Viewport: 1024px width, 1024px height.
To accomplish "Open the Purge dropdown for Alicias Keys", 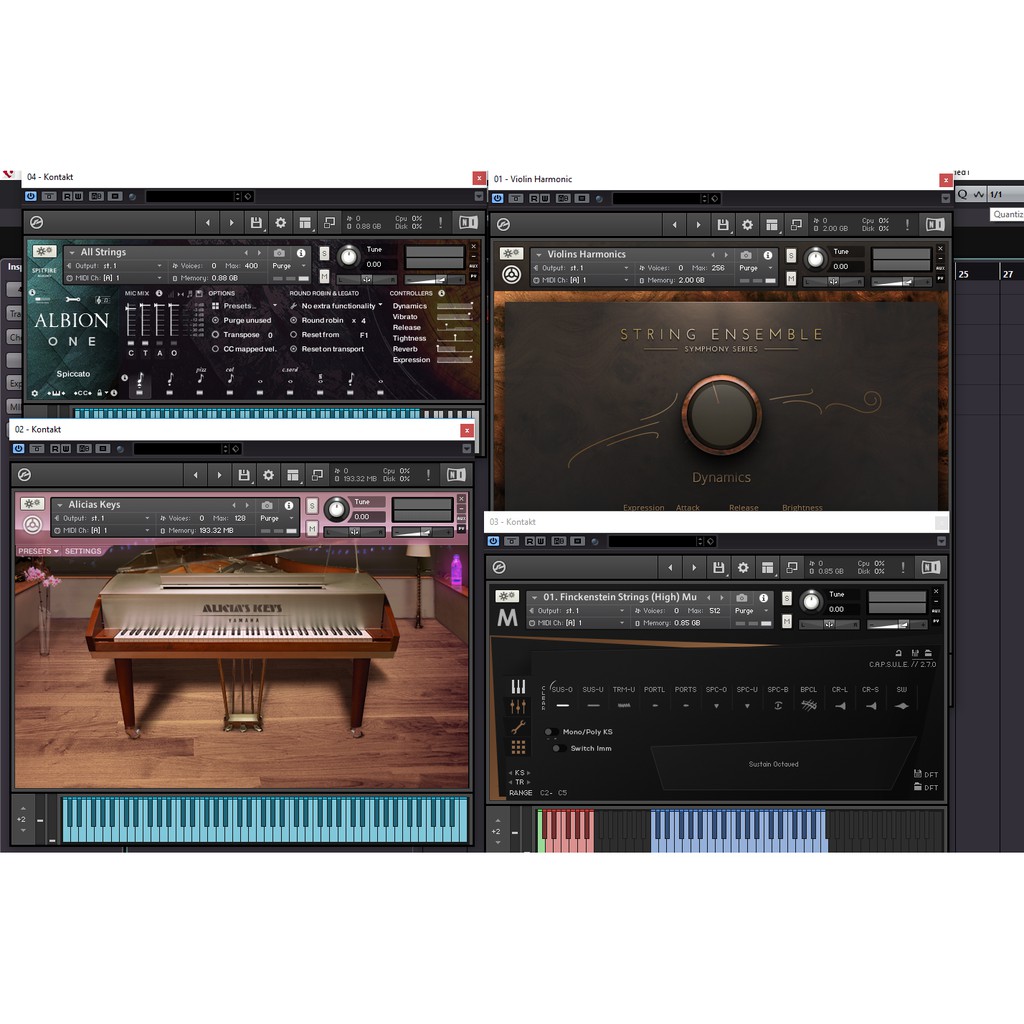I will [274, 518].
